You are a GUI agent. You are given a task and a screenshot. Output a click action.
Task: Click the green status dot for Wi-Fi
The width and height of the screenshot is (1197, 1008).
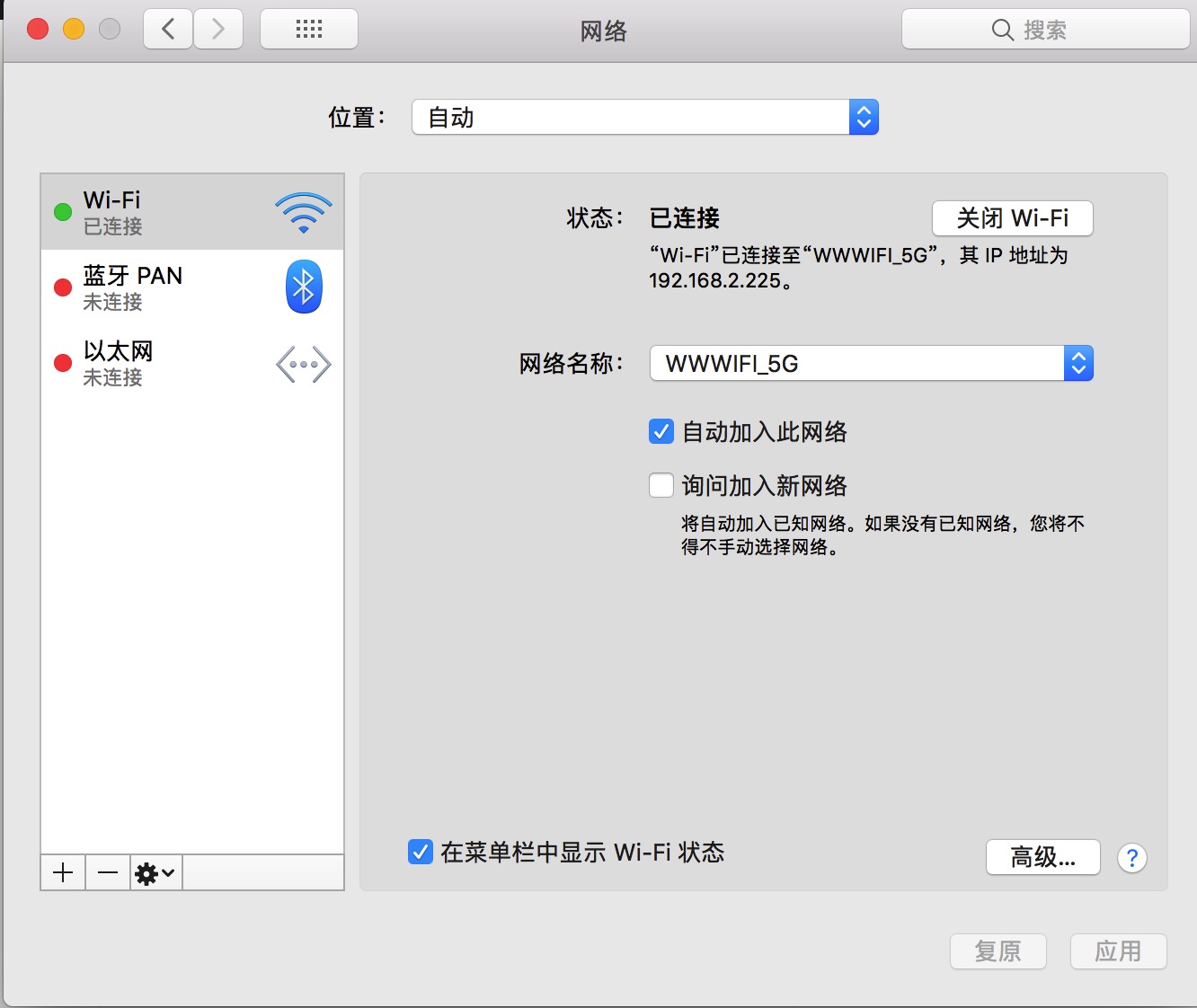click(63, 212)
